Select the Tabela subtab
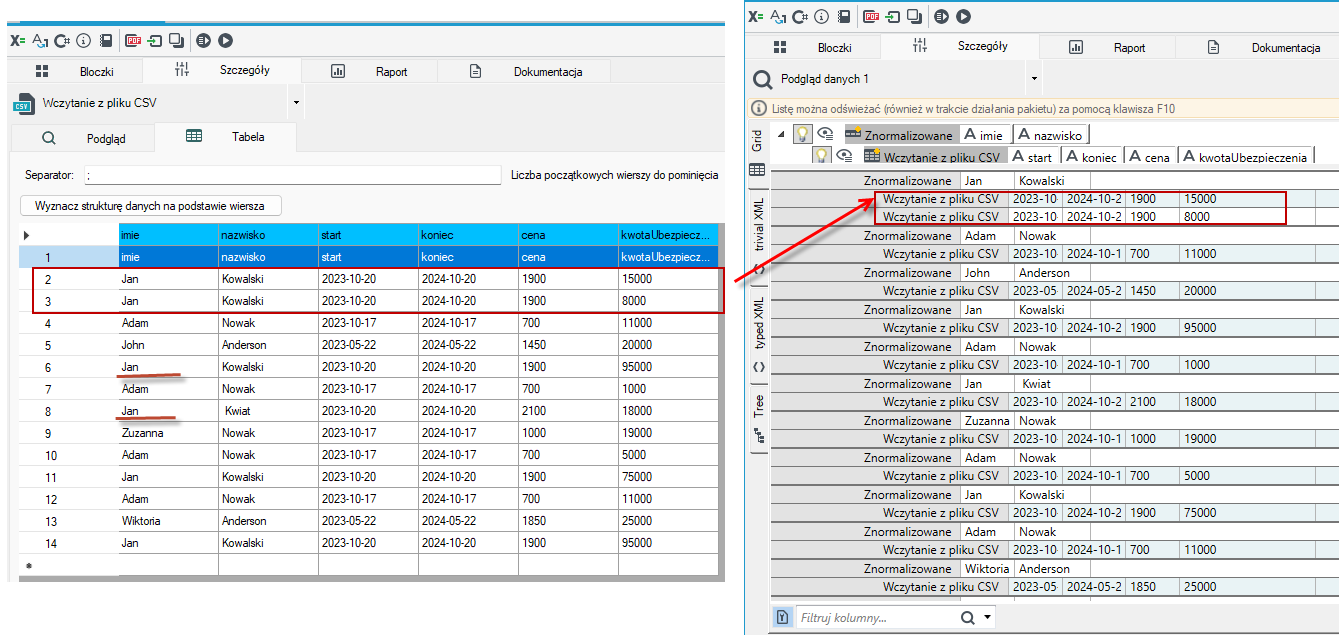1339x635 pixels. tap(225, 137)
